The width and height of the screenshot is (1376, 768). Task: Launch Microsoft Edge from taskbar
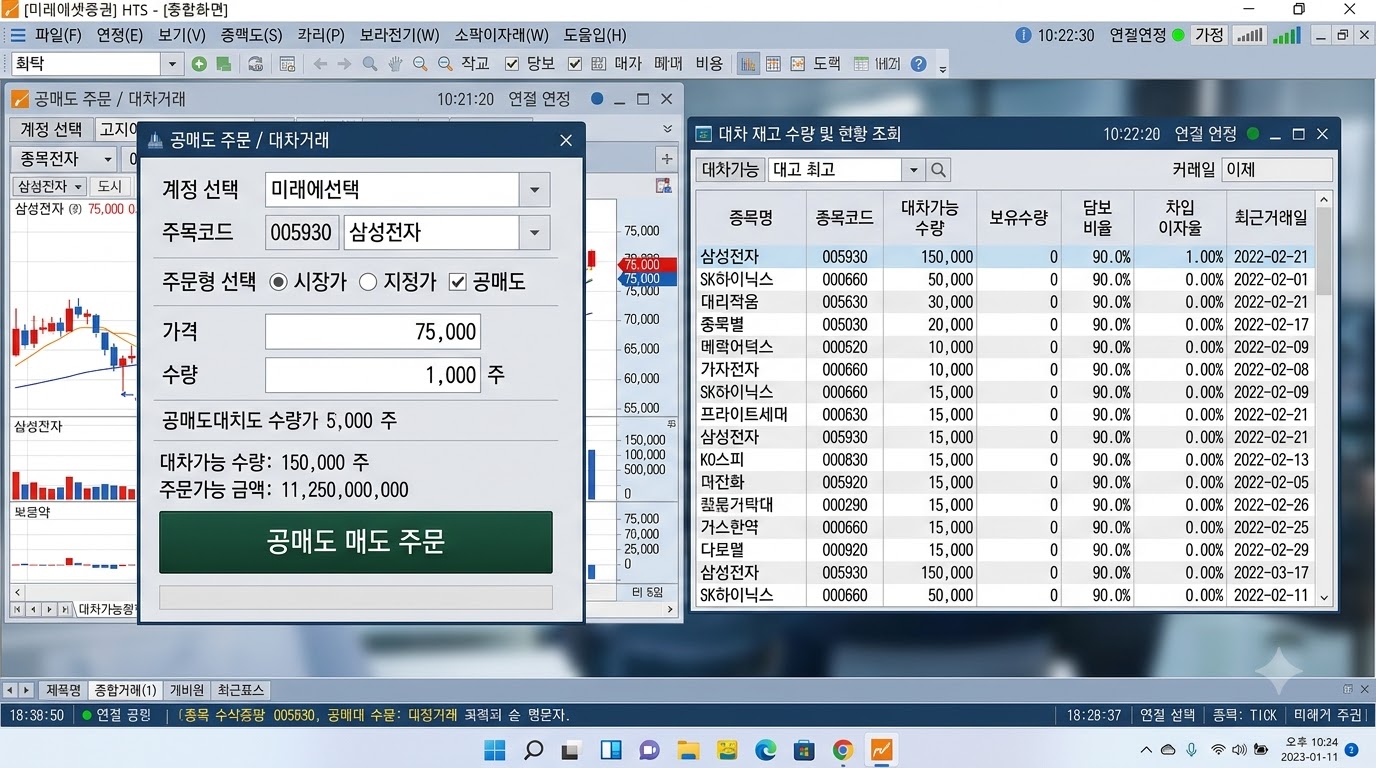[765, 750]
